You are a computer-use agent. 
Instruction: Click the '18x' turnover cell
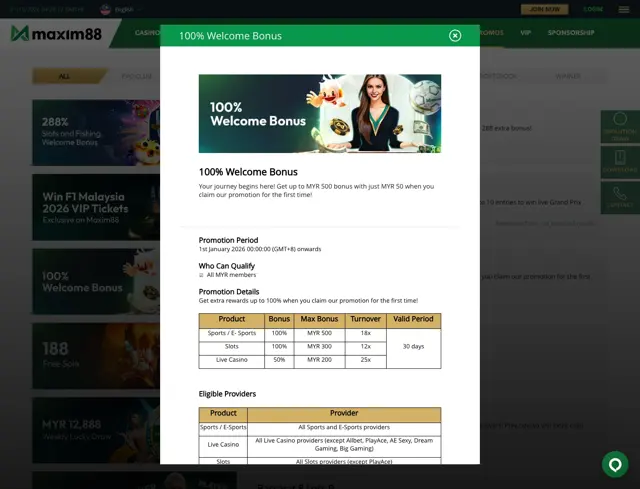(365, 333)
